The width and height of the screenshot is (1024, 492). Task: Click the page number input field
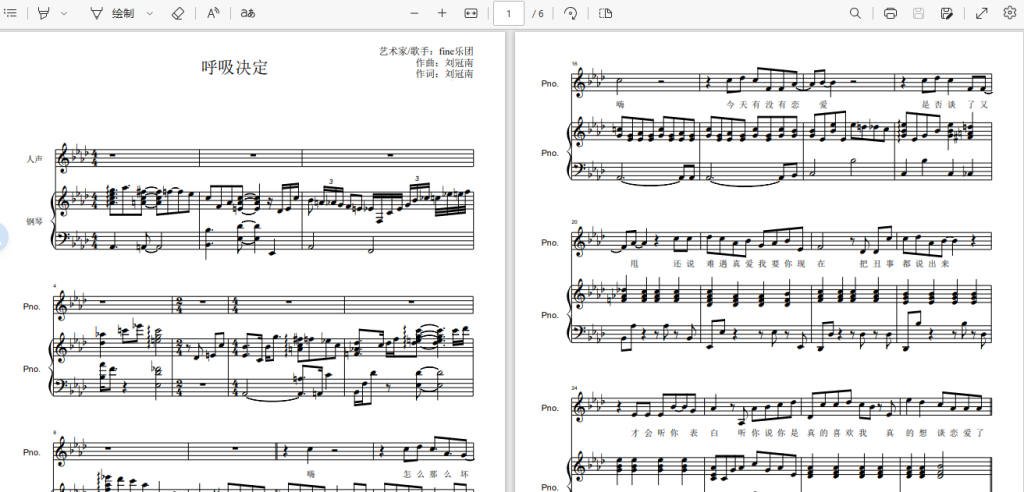(509, 13)
